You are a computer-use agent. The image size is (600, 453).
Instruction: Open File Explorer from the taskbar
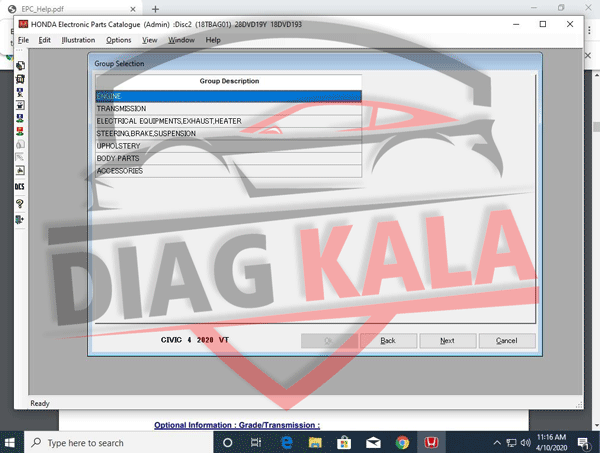[315, 443]
